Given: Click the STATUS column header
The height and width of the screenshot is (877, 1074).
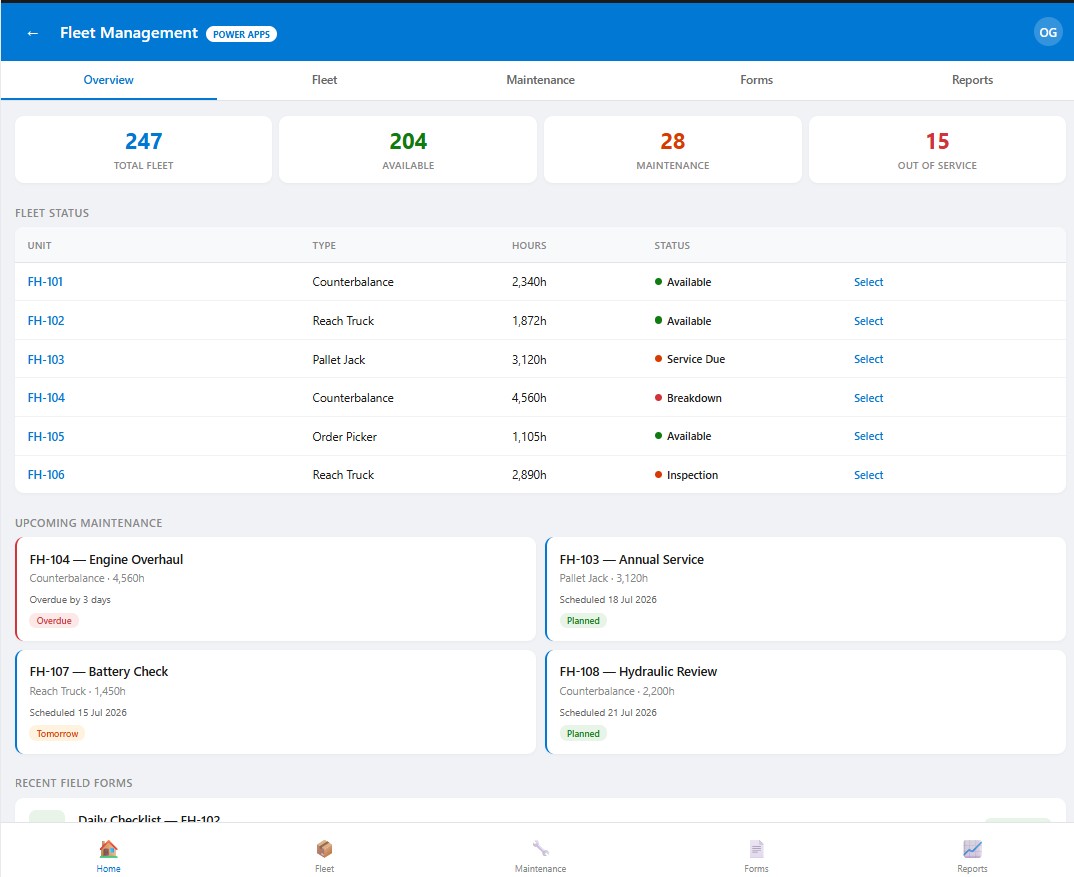Looking at the screenshot, I should pos(672,245).
